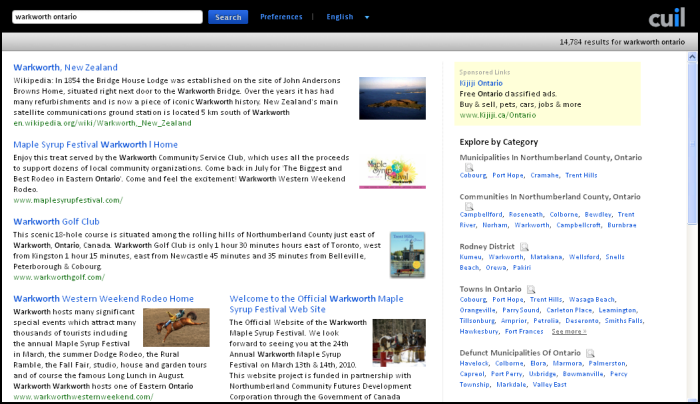Open preview icon beside Defunct Municipalities Of Ontario
The width and height of the screenshot is (700, 404).
coord(590,353)
